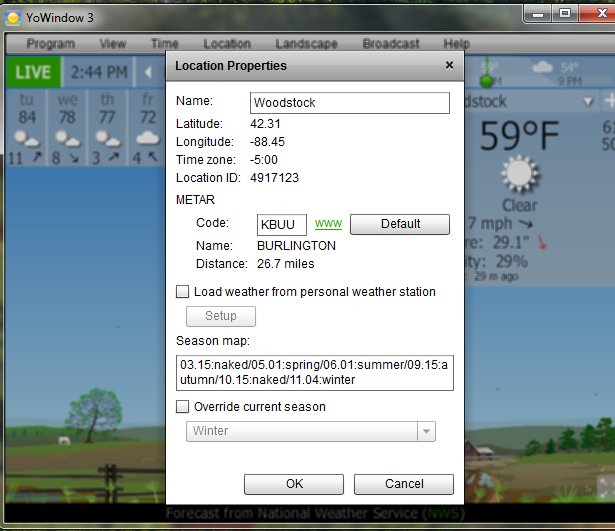This screenshot has height=531, width=615.
Task: Maximize the YoWindow window
Action: (565, 13)
